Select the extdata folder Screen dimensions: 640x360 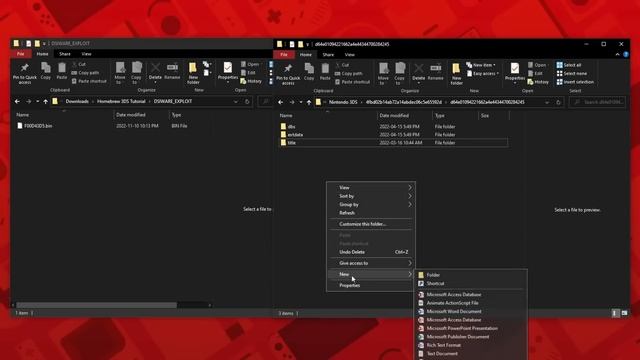394,134
